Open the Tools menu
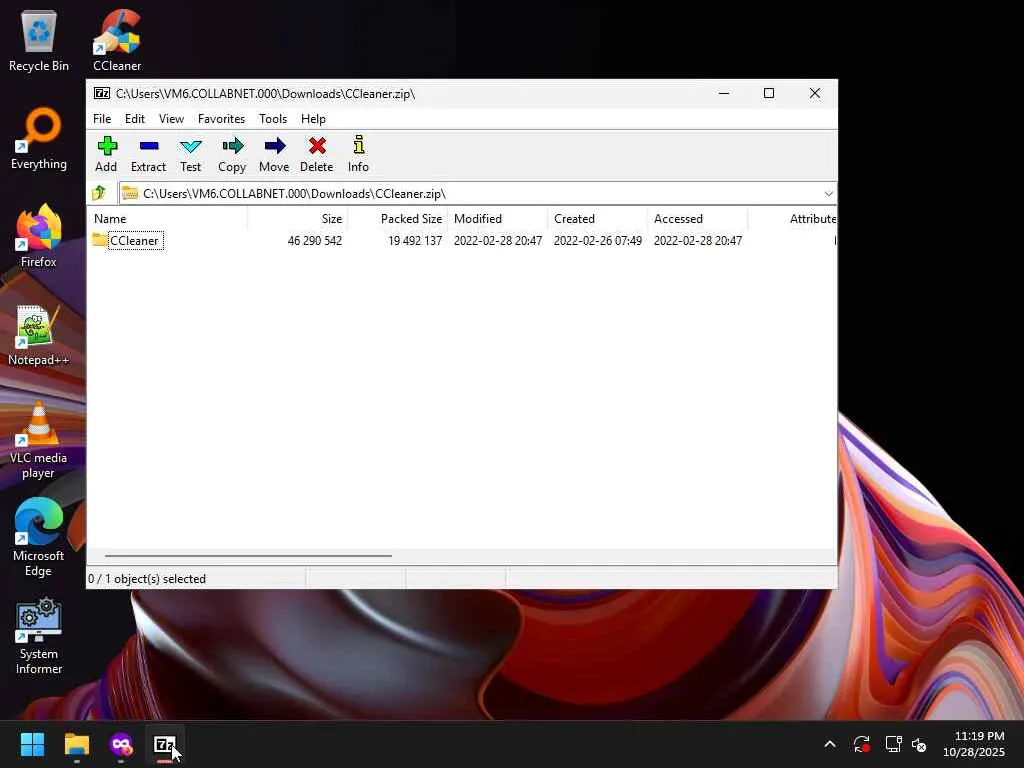The image size is (1024, 768). [x=273, y=119]
